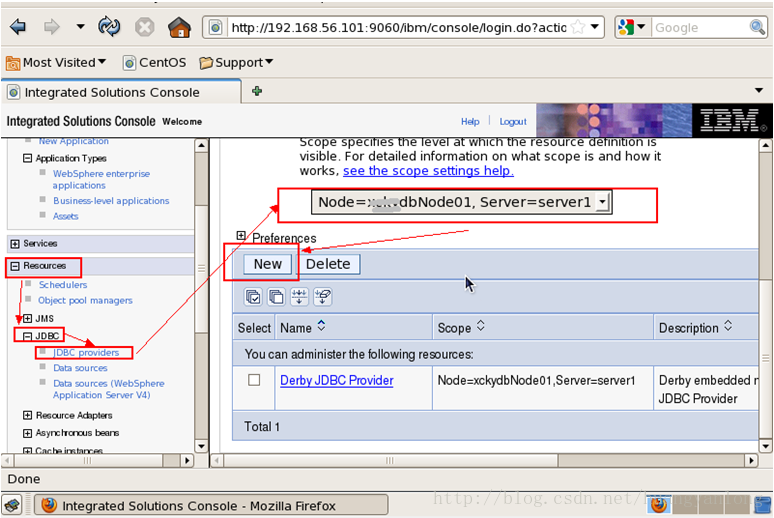
Task: Click the show desktop icon in taskbar
Action: click(12, 506)
